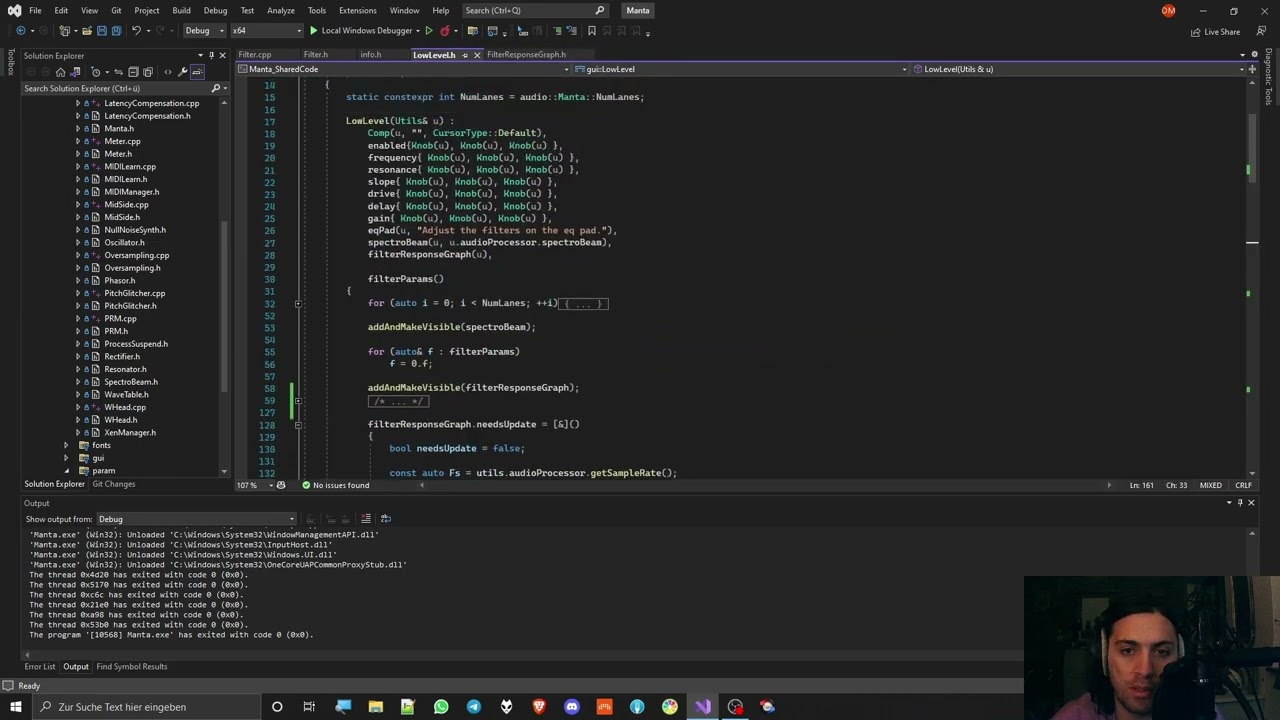Open Task View on the taskbar
Screen dimensions: 1280x720
click(x=309, y=707)
